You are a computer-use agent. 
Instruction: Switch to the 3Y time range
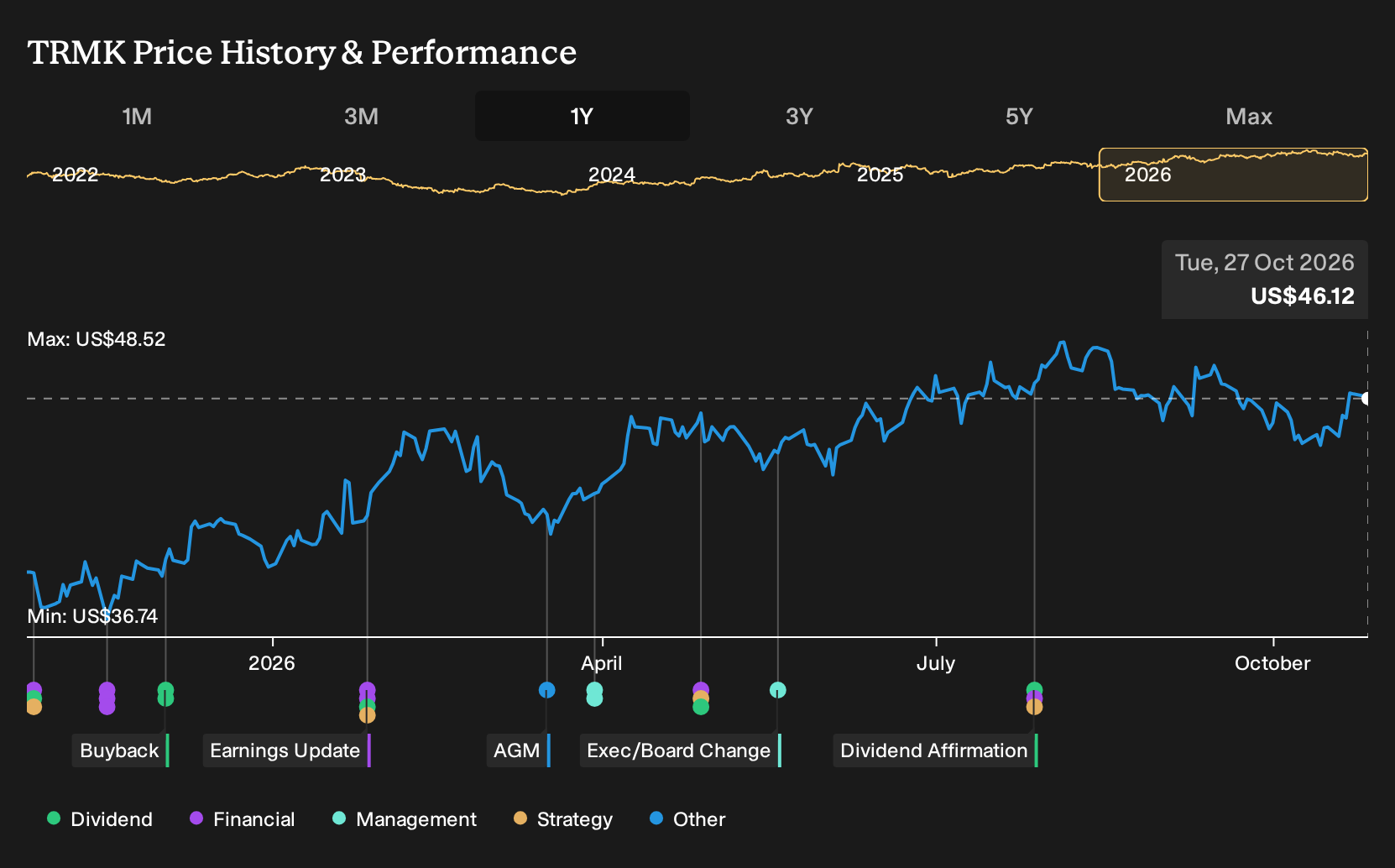tap(799, 116)
